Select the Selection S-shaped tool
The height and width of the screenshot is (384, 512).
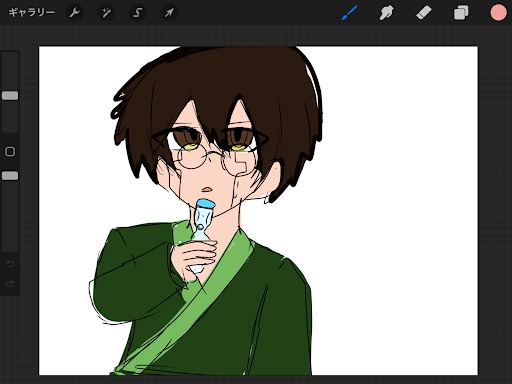(138, 13)
